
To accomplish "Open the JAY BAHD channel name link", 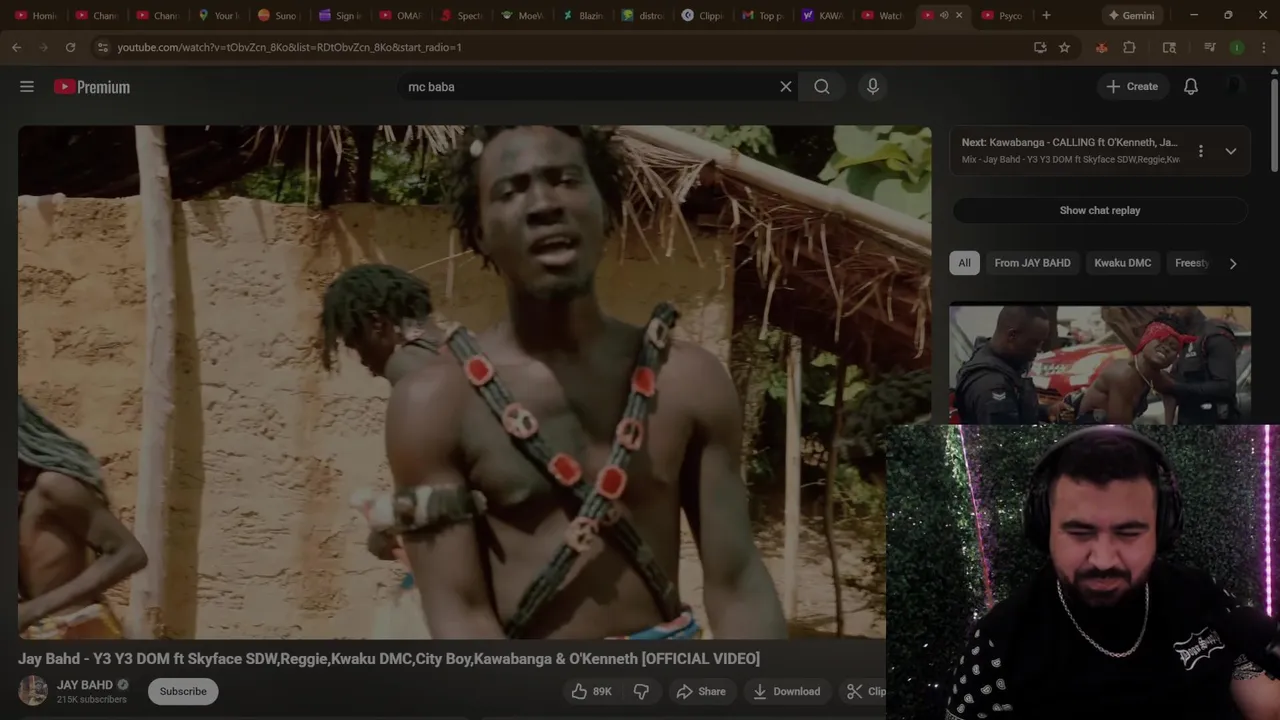I will pyautogui.click(x=85, y=685).
